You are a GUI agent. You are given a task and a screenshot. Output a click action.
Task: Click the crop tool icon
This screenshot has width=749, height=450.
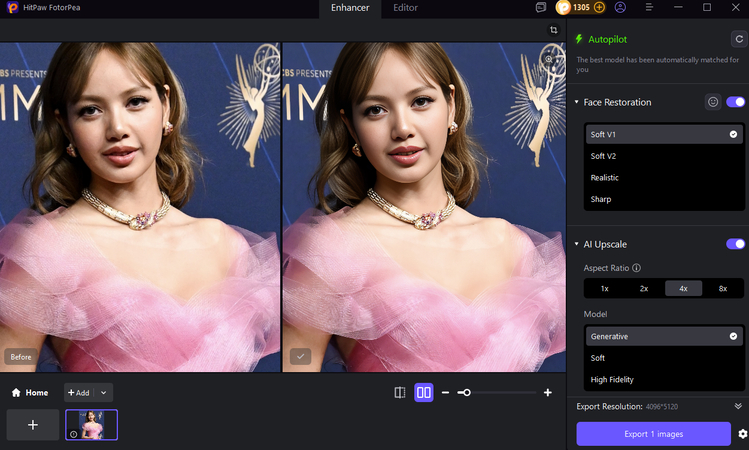pos(553,30)
